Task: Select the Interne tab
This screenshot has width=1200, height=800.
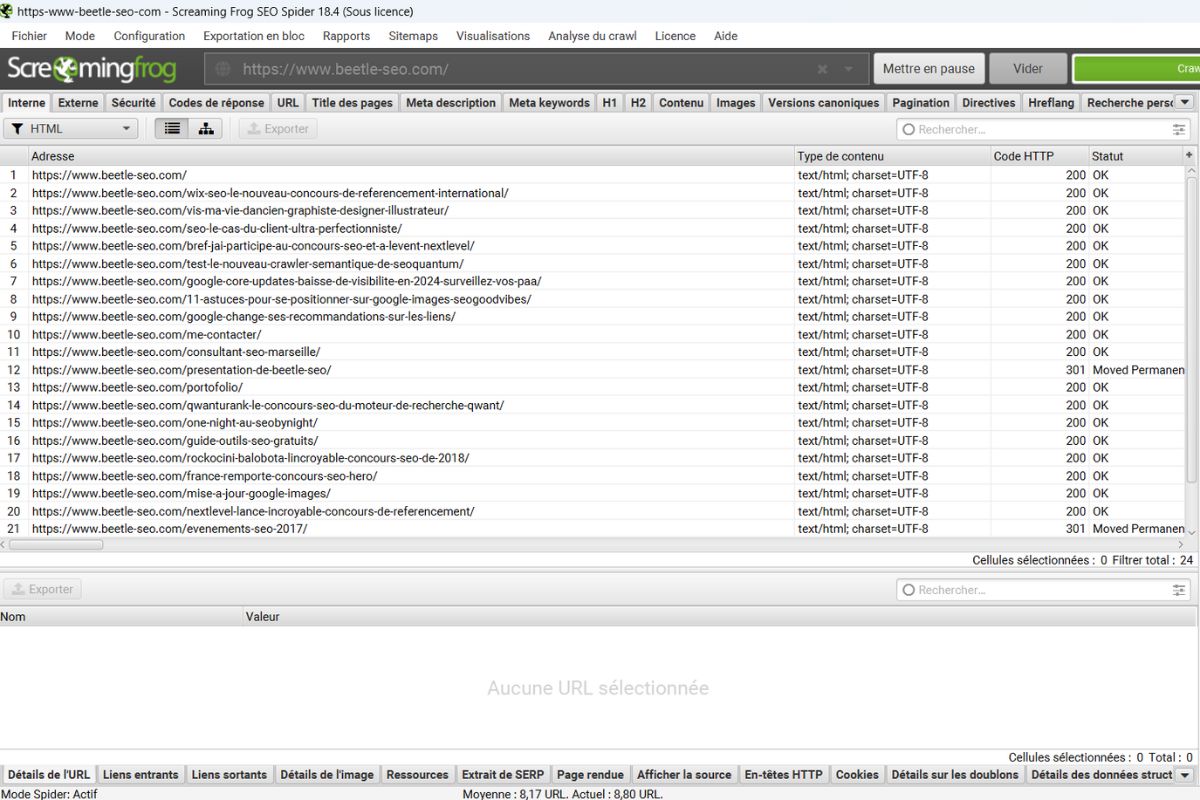Action: tap(27, 102)
